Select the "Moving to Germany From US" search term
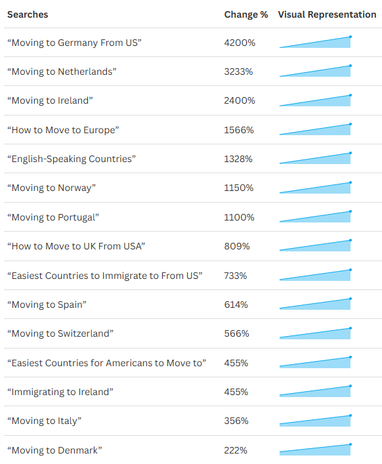Viewport: 382px width, 464px height. click(x=74, y=43)
